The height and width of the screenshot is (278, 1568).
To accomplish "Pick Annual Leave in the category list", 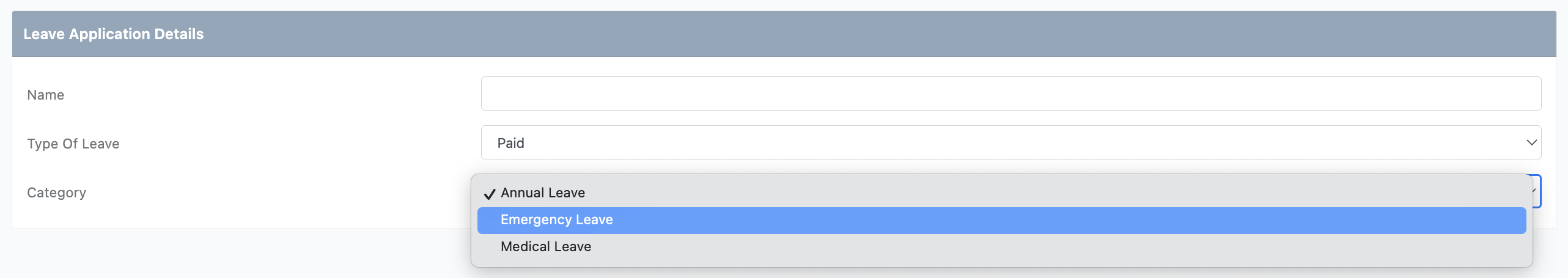I will [x=543, y=193].
